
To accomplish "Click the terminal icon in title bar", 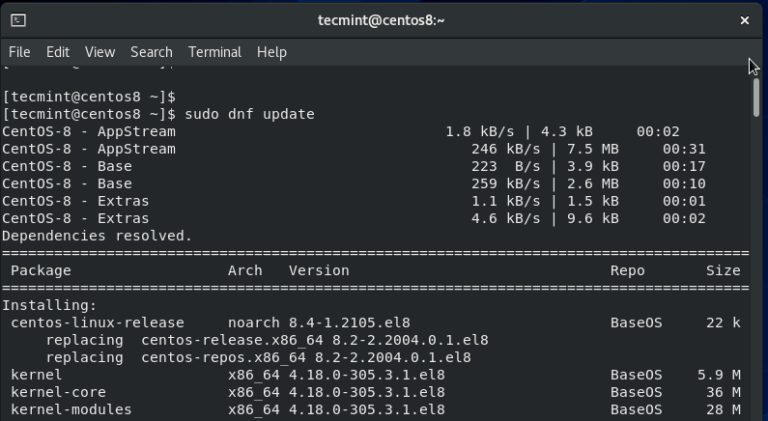I will [19, 20].
